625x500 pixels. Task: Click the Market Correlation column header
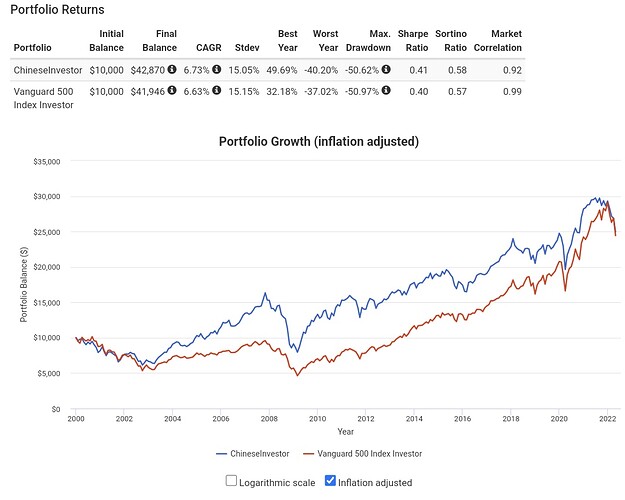point(497,41)
